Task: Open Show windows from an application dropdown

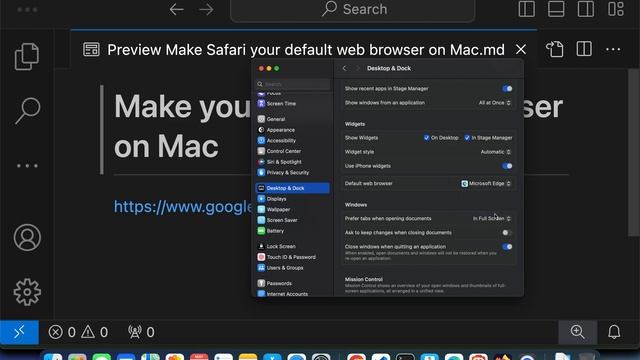Action: [495, 103]
